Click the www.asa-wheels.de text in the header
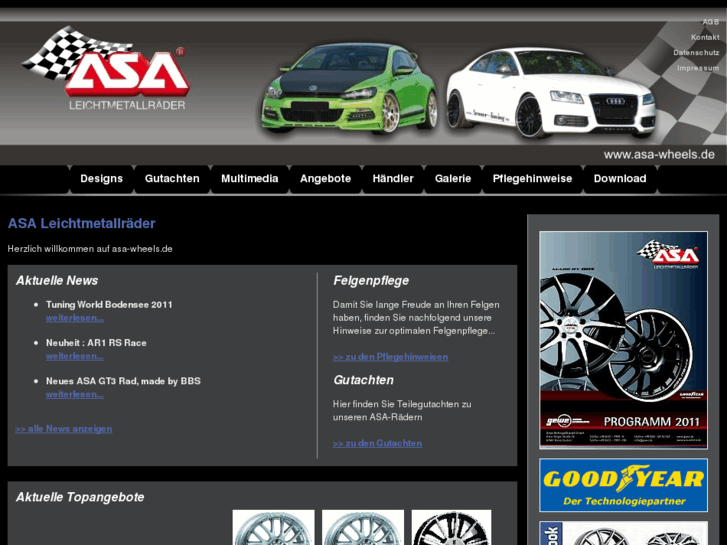This screenshot has height=545, width=727. tap(659, 154)
